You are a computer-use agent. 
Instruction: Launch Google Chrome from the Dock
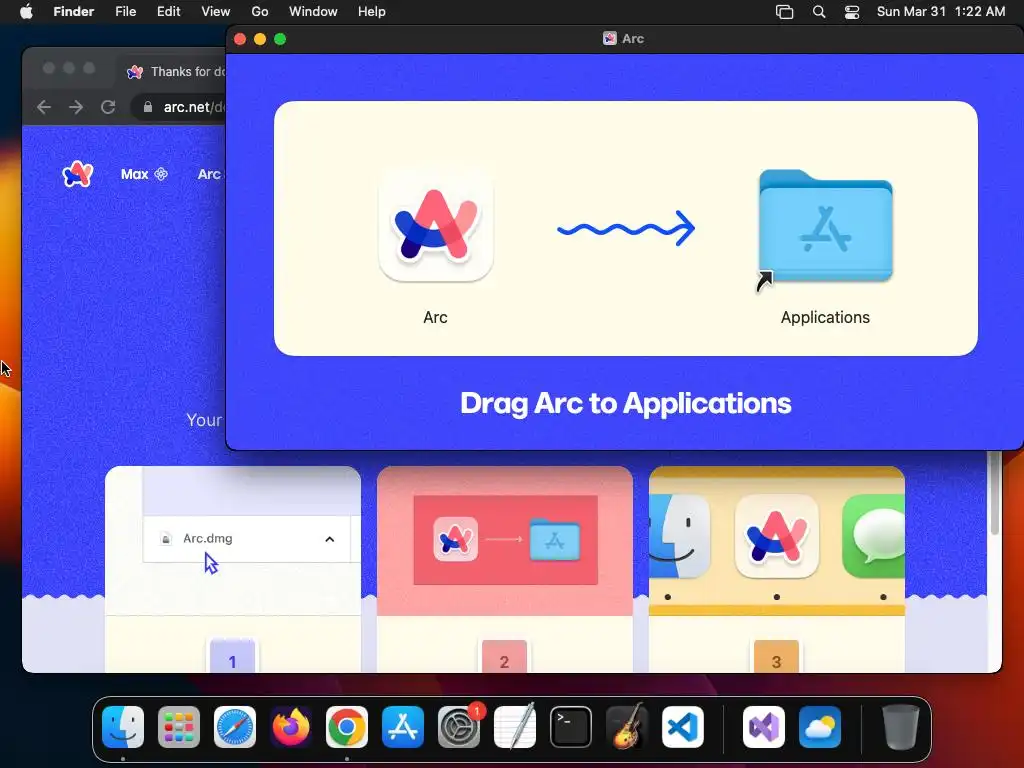[x=347, y=727]
